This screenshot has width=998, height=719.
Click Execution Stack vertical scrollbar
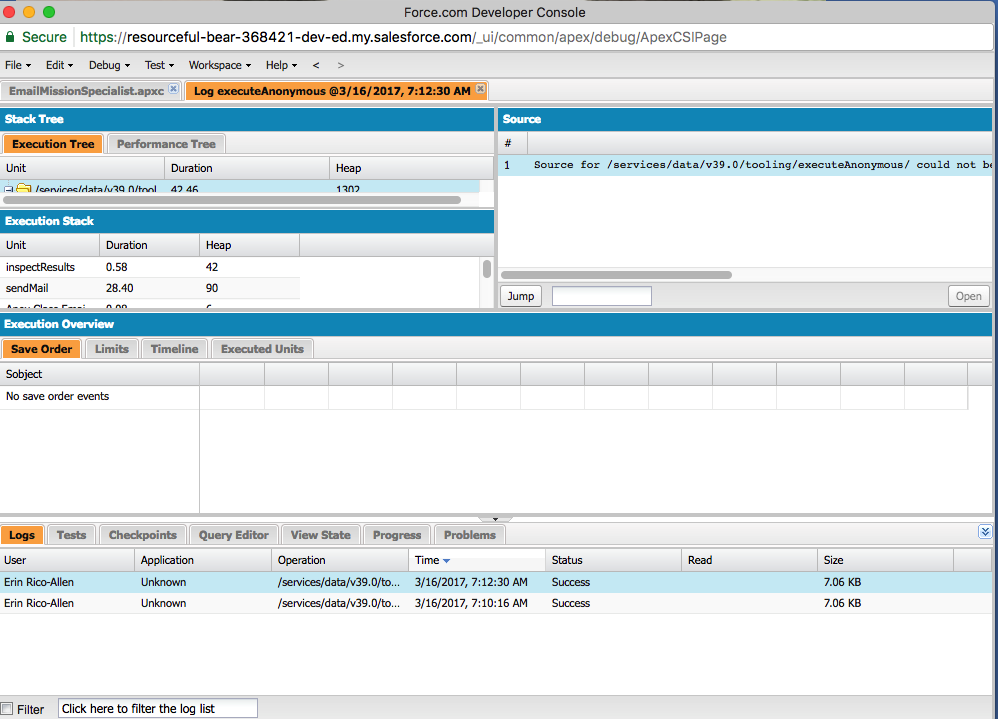(487, 269)
